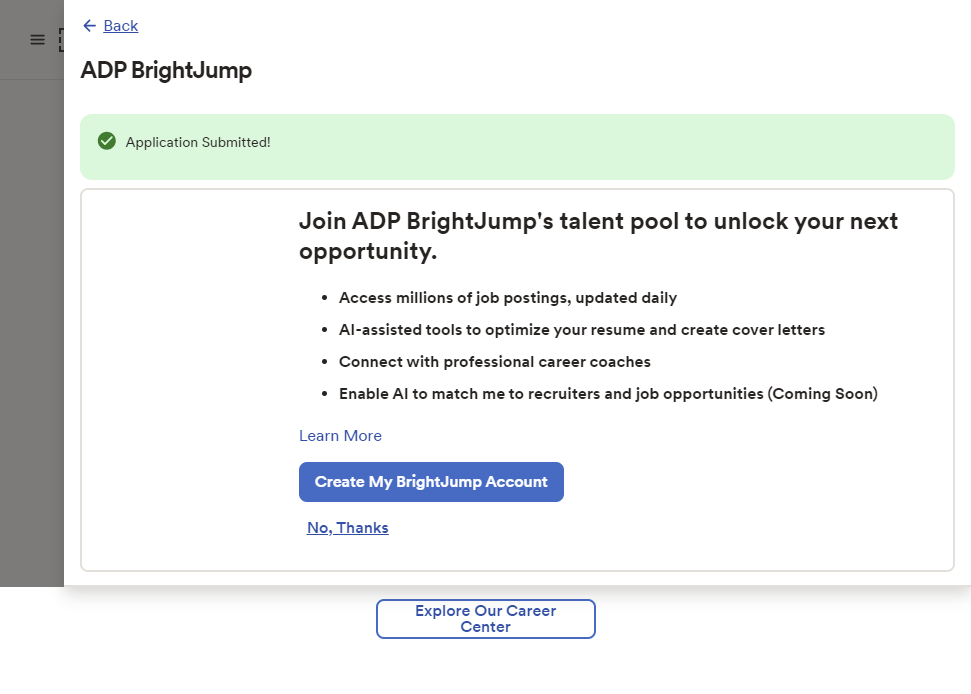Click the talent pool heading text
The image size is (971, 694).
[598, 237]
